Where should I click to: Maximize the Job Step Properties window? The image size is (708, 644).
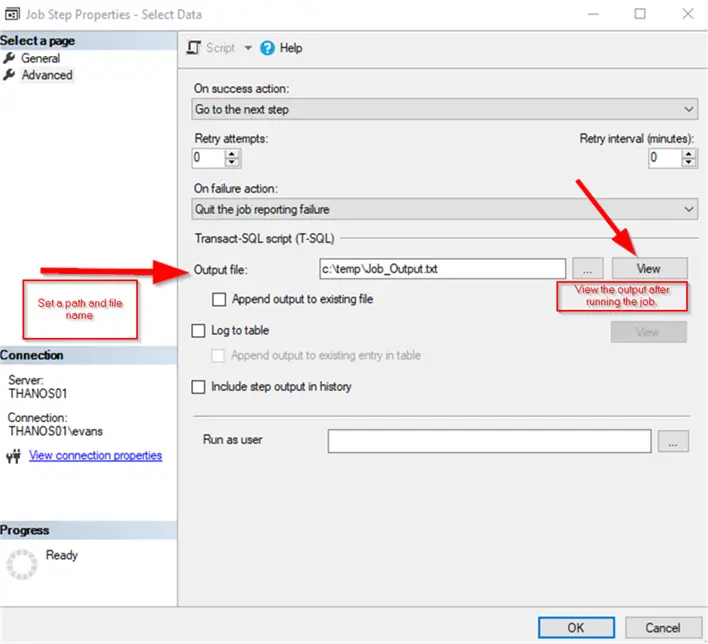tap(640, 14)
